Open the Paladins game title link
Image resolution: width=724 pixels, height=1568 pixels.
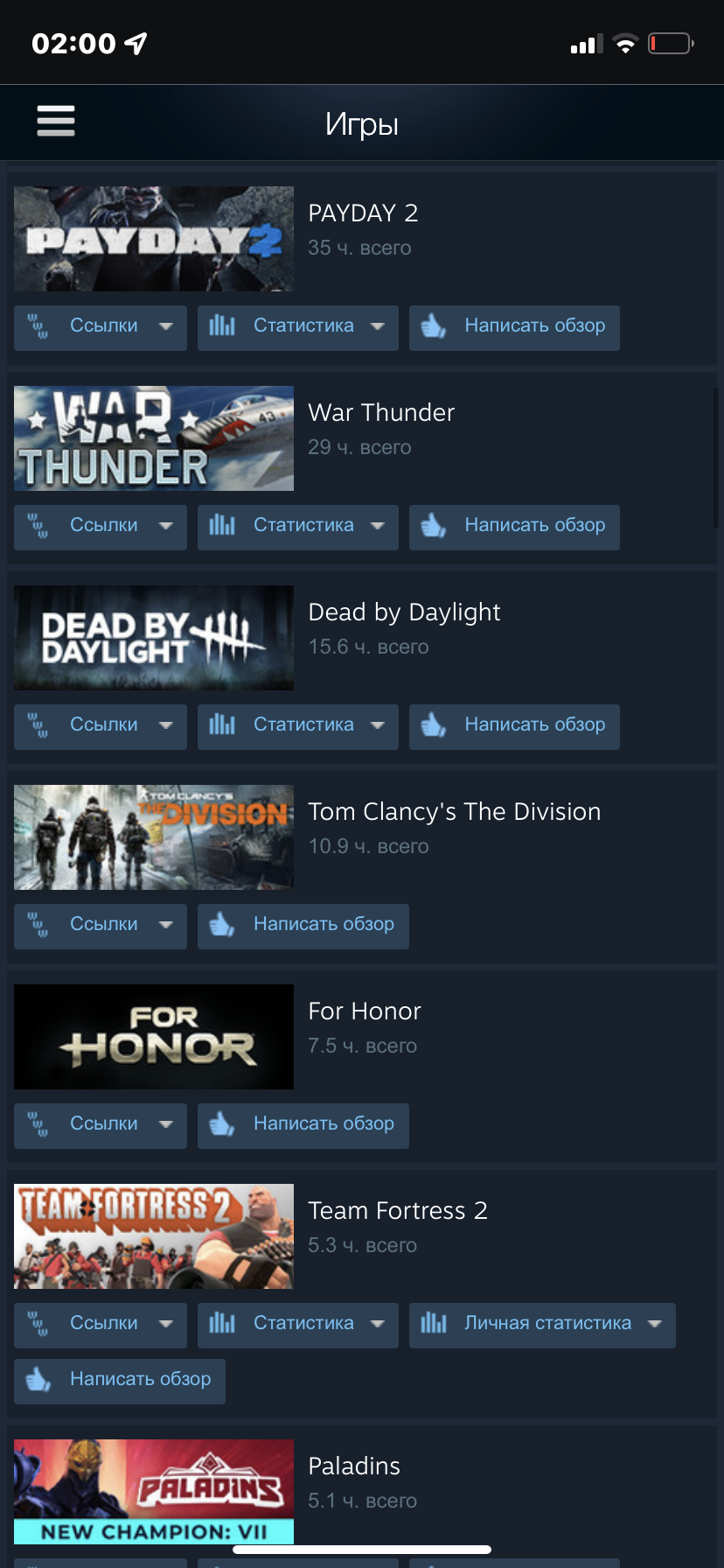pyautogui.click(x=354, y=1466)
